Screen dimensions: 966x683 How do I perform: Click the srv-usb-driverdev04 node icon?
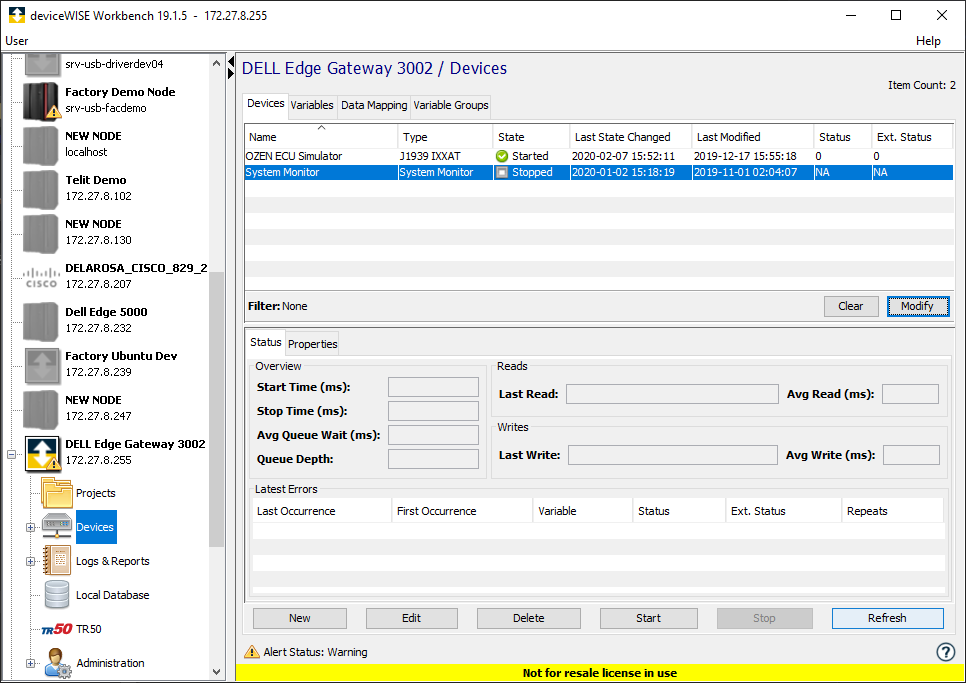pyautogui.click(x=42, y=64)
